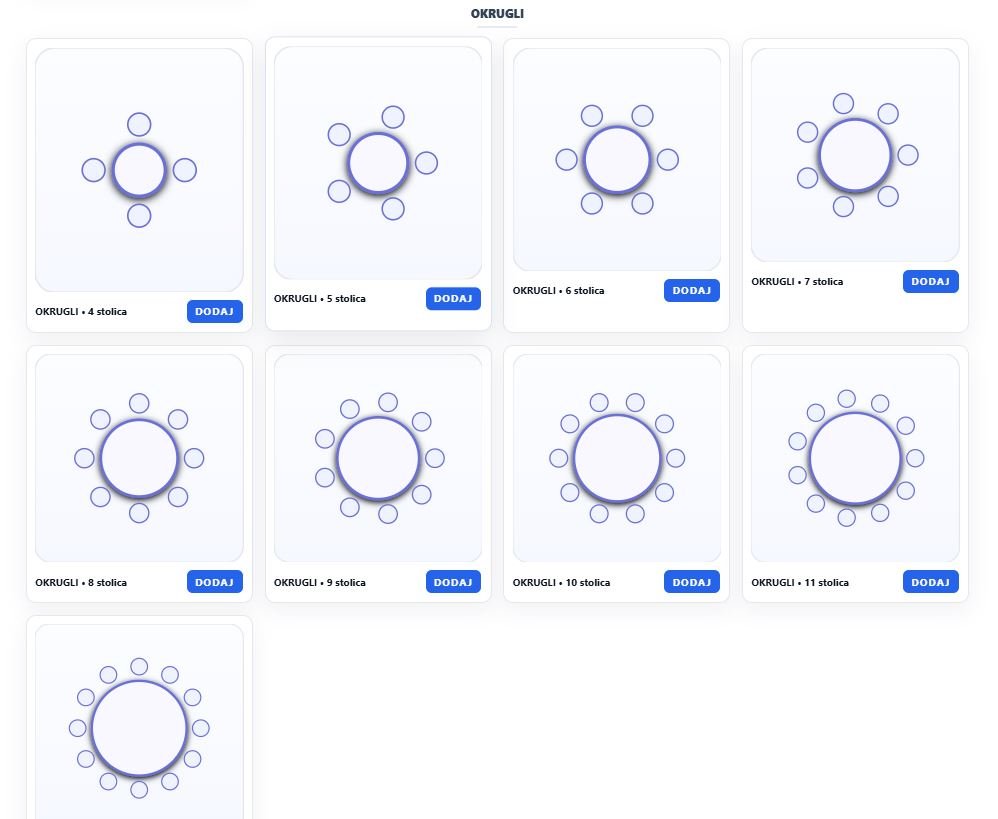This screenshot has width=998, height=819.
Task: Hit the DODAJ button for 7 stolica
Action: click(x=930, y=282)
